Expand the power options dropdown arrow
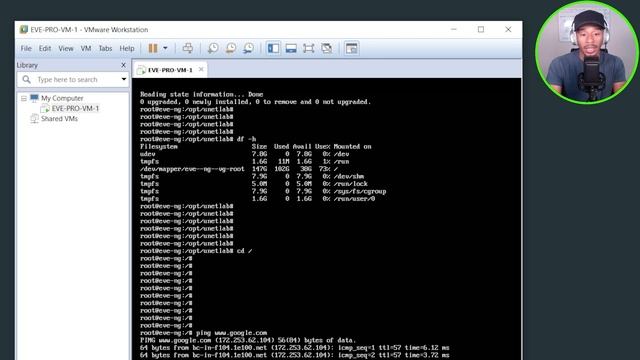Viewport: 640px width, 360px height. point(165,48)
